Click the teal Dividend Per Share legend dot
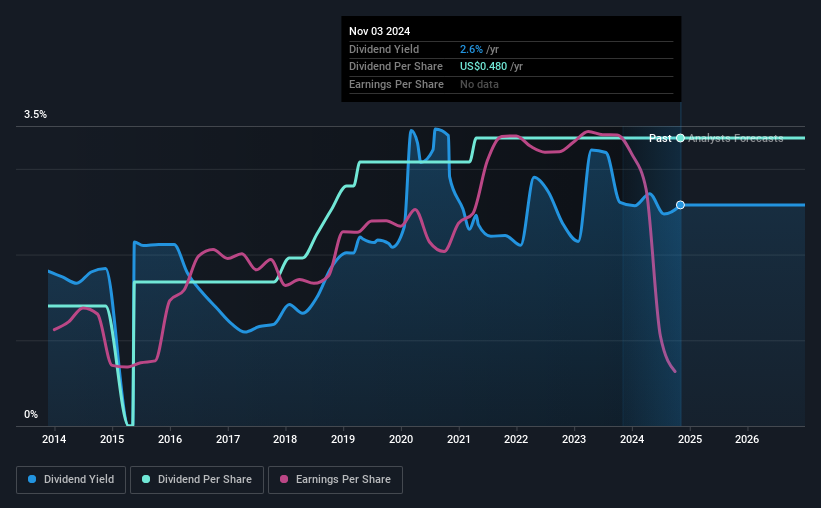Image resolution: width=821 pixels, height=508 pixels. pos(146,479)
